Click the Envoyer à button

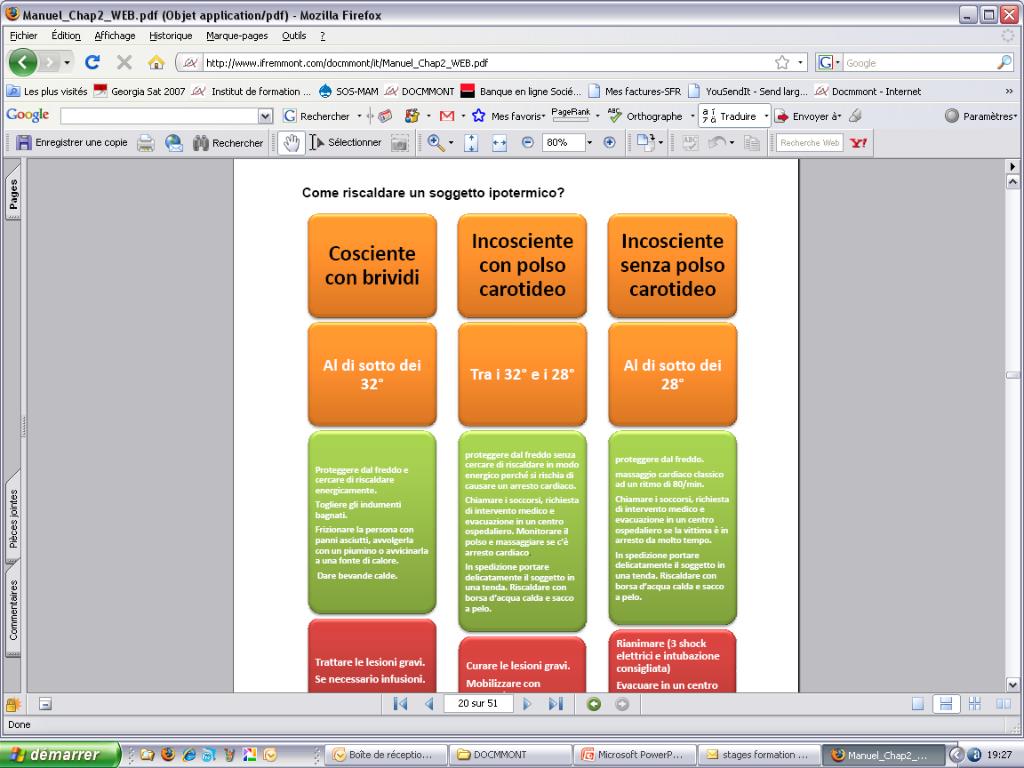(x=808, y=116)
